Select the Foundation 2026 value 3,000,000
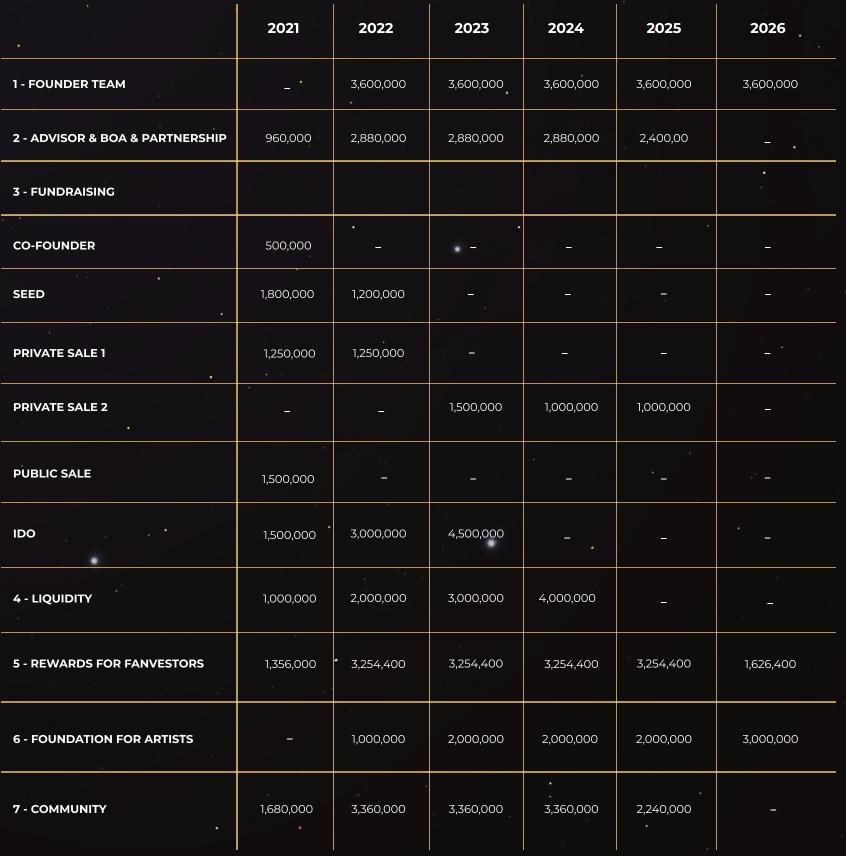846x856 pixels. (x=770, y=739)
